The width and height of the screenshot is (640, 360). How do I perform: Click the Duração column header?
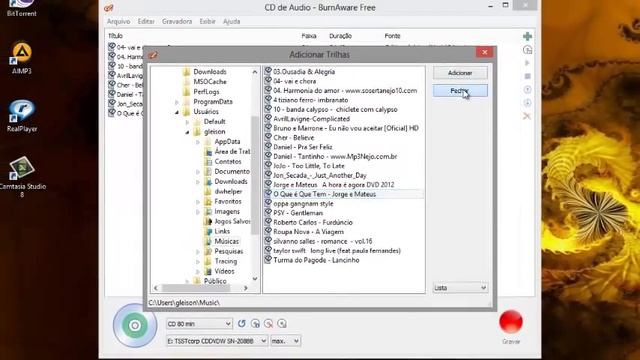pos(340,36)
